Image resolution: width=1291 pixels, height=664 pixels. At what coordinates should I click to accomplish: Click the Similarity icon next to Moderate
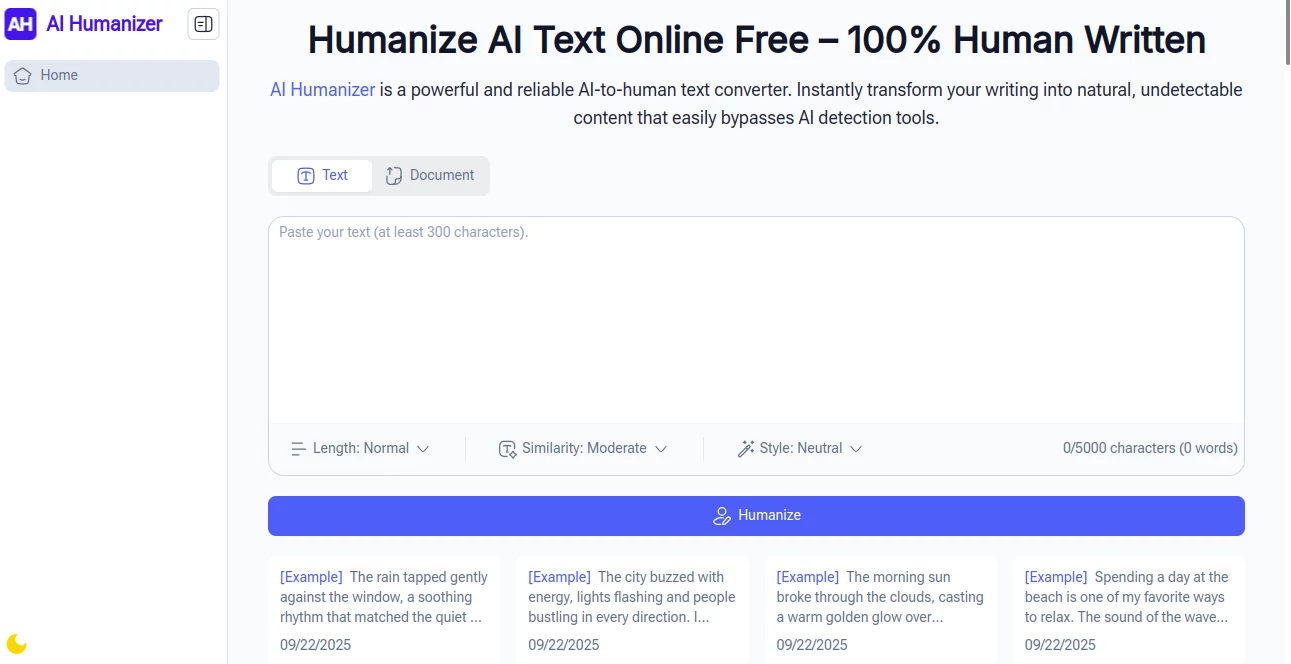(x=507, y=448)
